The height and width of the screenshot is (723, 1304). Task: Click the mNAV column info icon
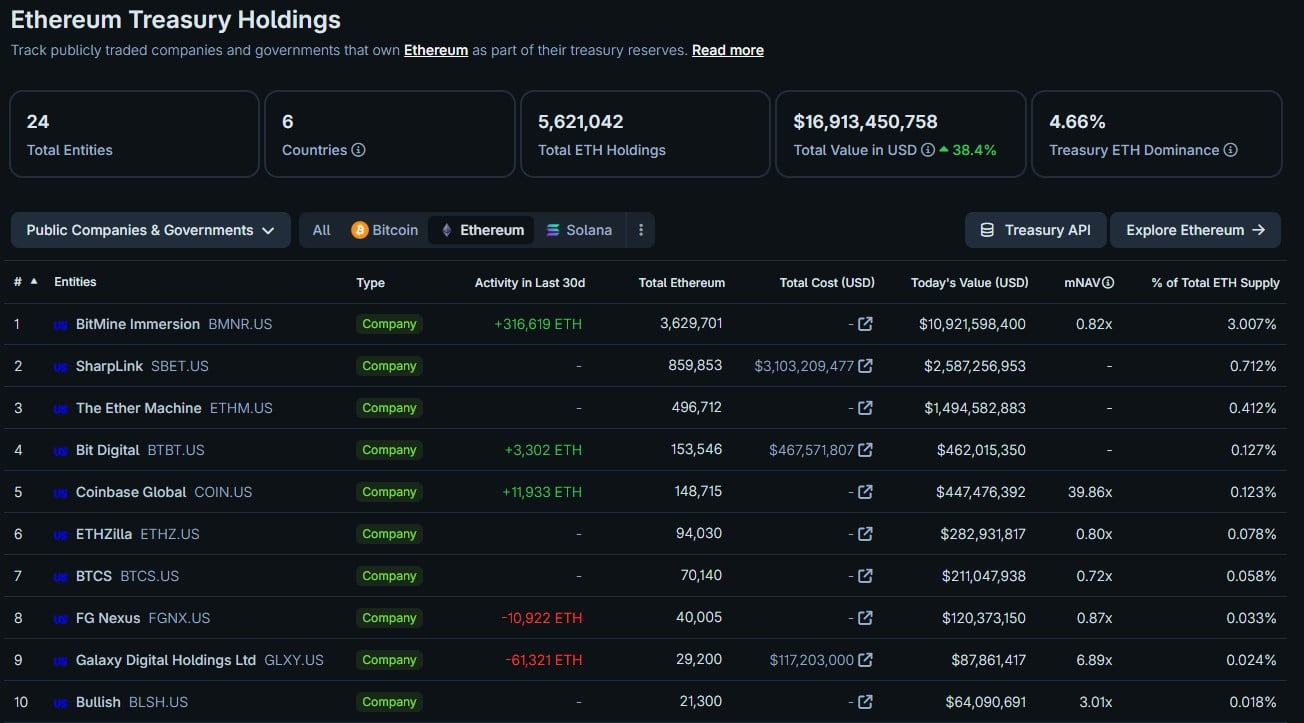point(1108,283)
